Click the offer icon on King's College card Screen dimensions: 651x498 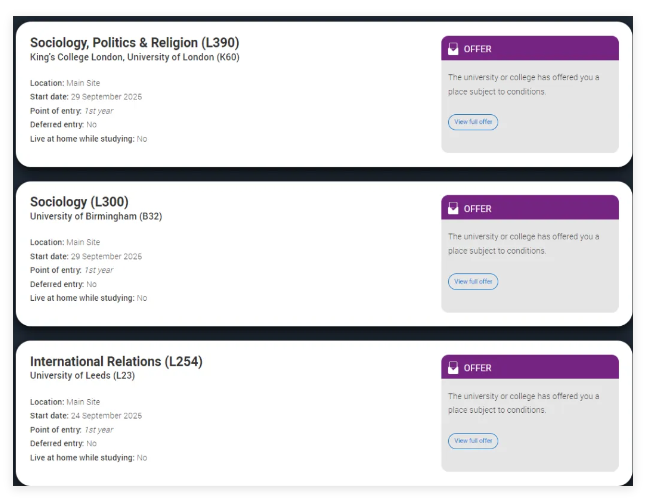tap(455, 49)
